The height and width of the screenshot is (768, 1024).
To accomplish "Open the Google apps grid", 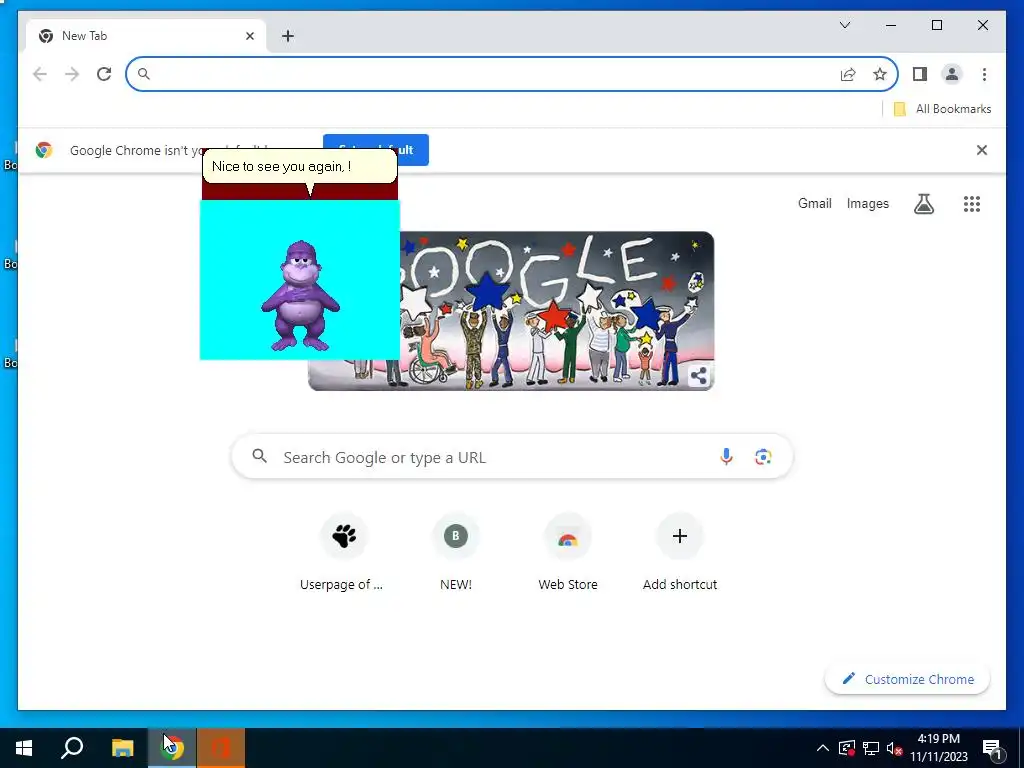I will (972, 204).
